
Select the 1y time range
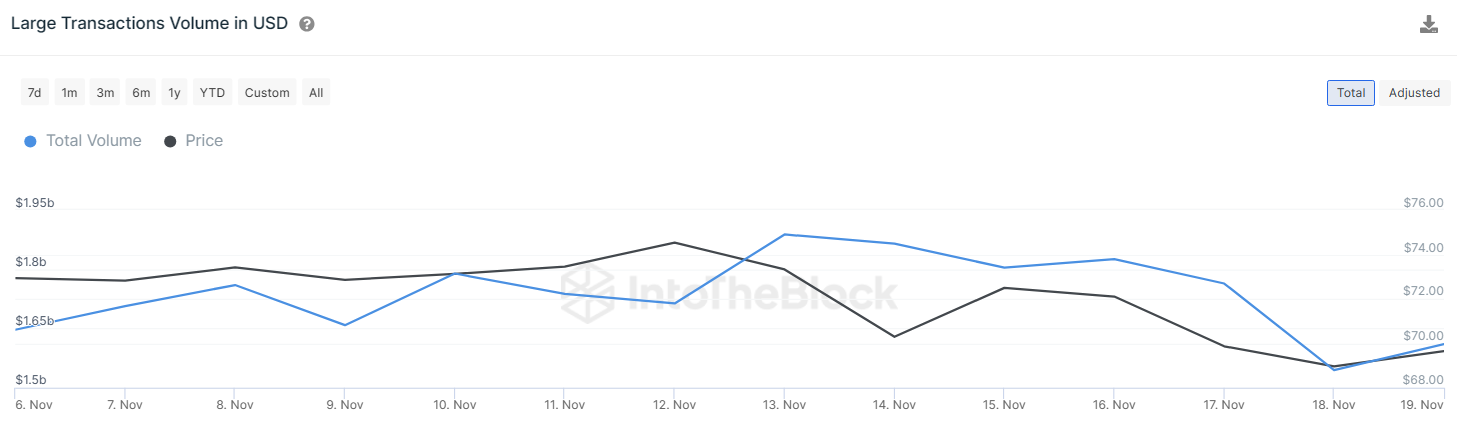pyautogui.click(x=175, y=93)
